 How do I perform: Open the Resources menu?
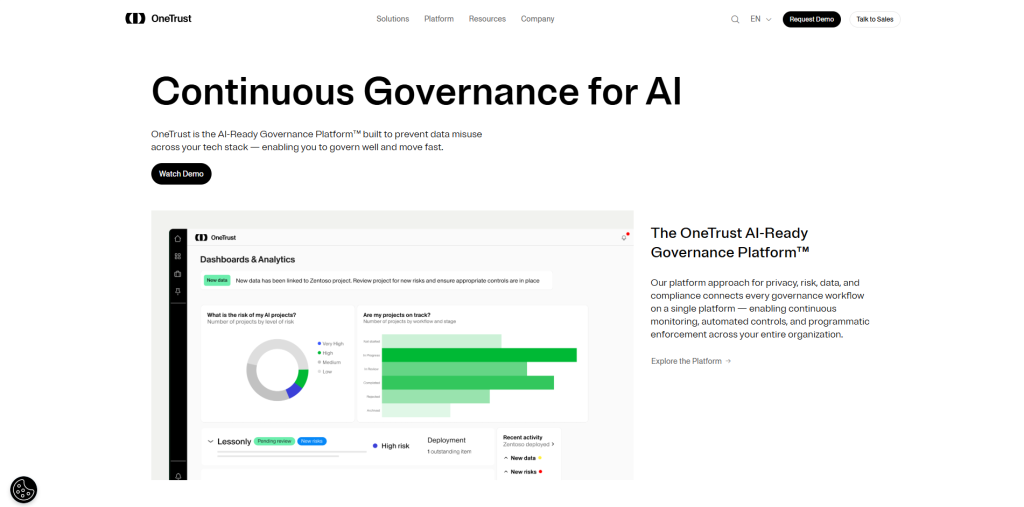click(x=487, y=19)
